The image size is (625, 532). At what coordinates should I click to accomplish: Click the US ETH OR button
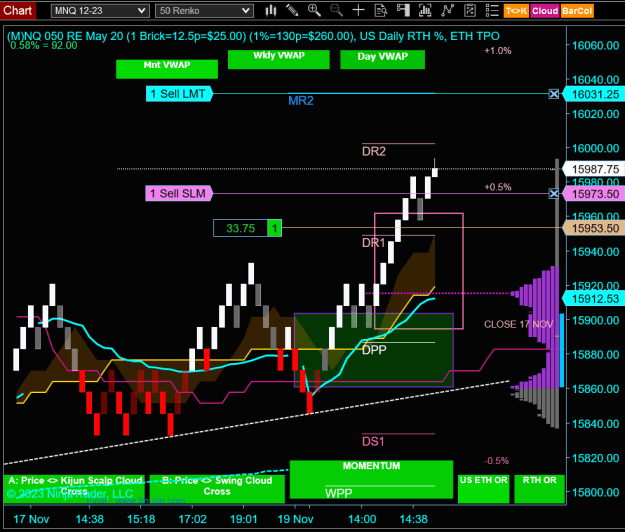coord(483,489)
